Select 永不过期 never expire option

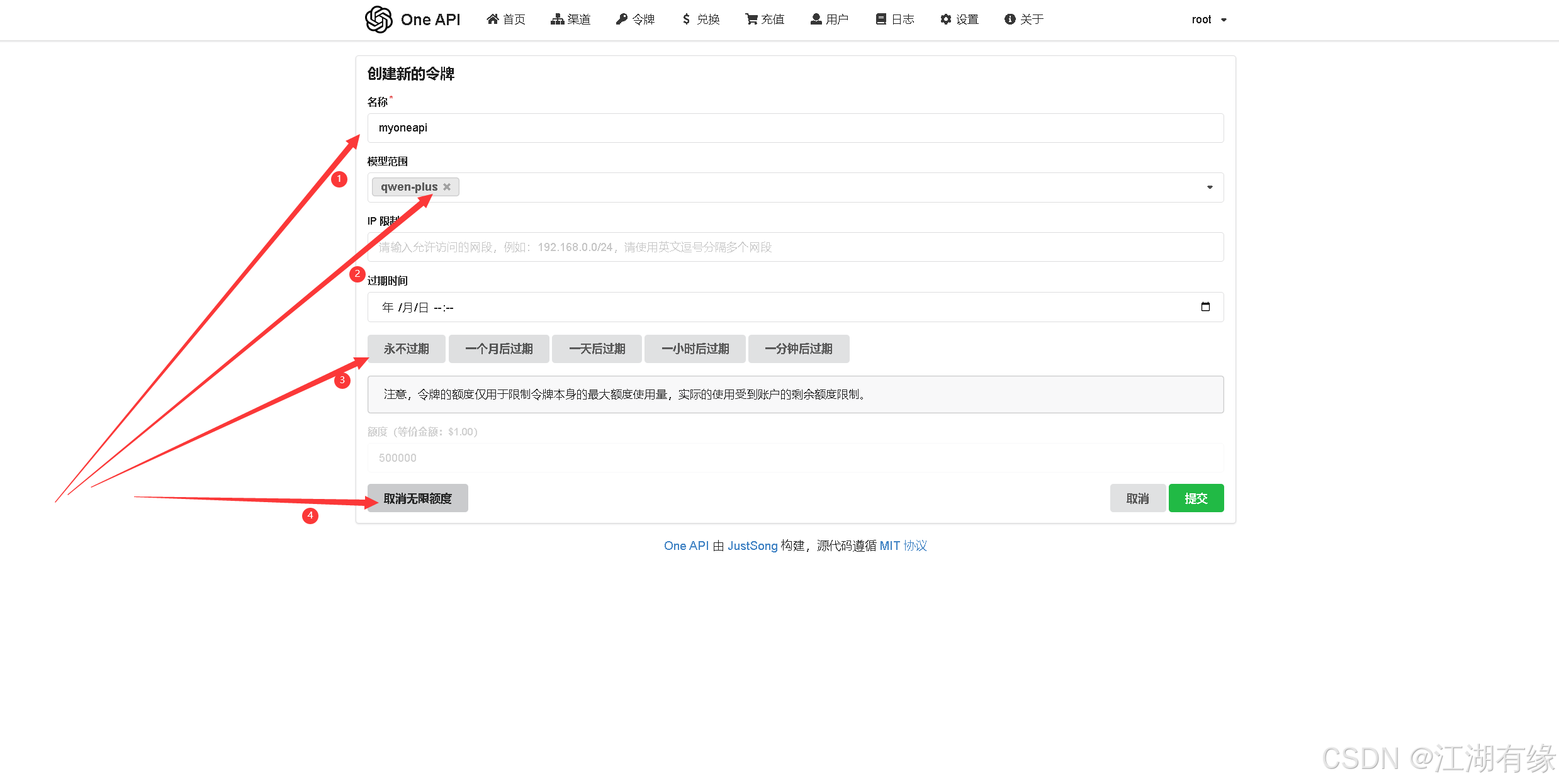point(406,349)
